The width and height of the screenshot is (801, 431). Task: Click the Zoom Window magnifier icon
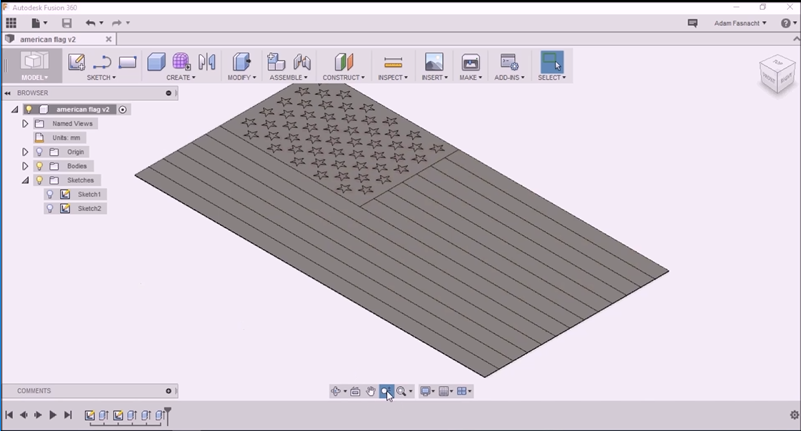[402, 391]
